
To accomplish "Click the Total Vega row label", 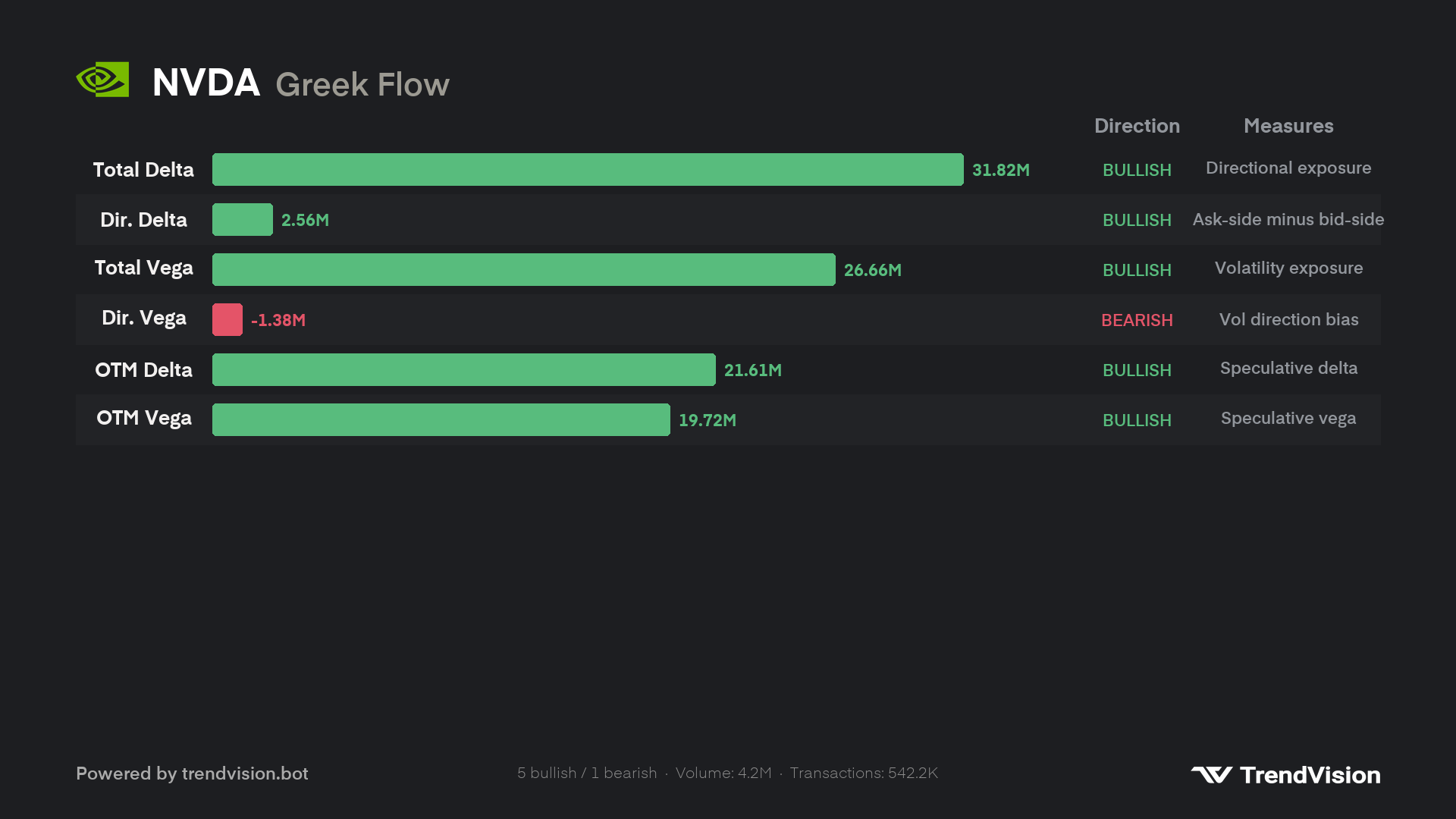I will point(143,268).
